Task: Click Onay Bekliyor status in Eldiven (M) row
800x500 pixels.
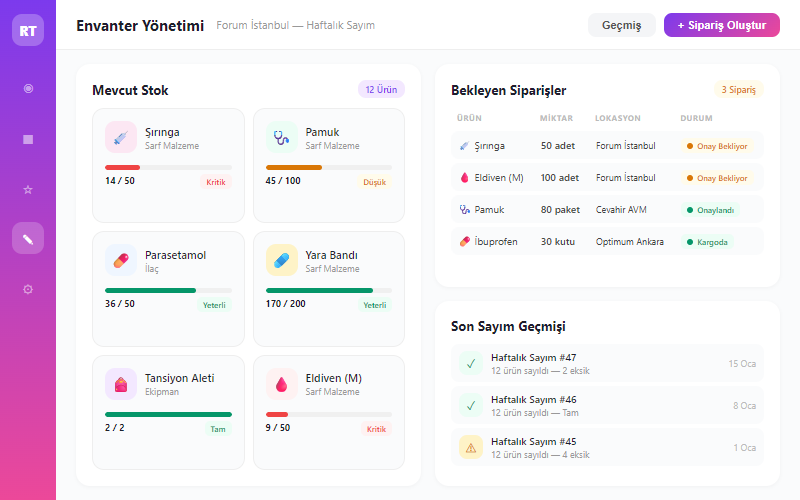Action: [x=717, y=178]
